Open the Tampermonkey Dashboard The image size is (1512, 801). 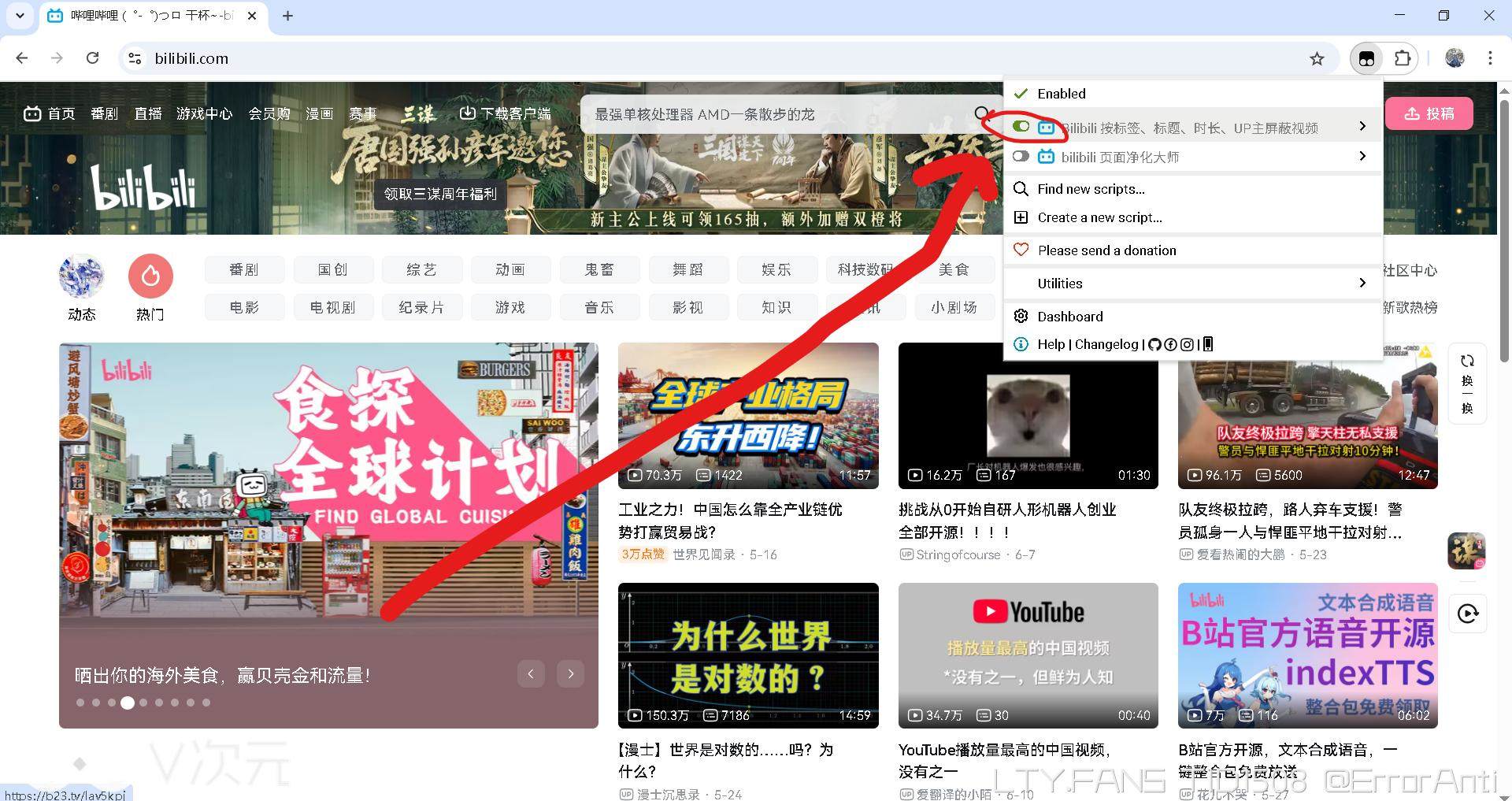click(1193, 317)
